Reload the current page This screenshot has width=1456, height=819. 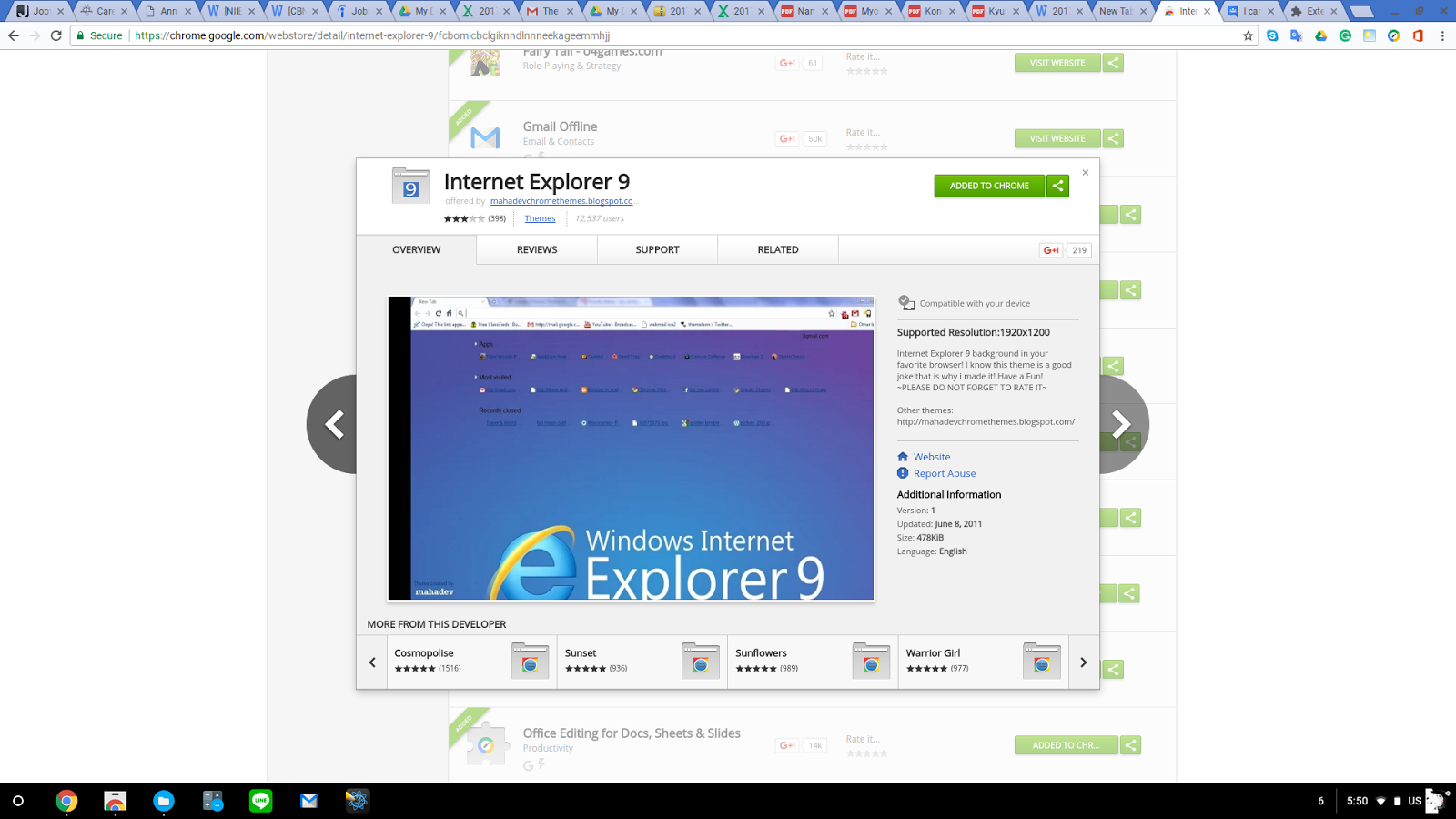click(x=56, y=35)
